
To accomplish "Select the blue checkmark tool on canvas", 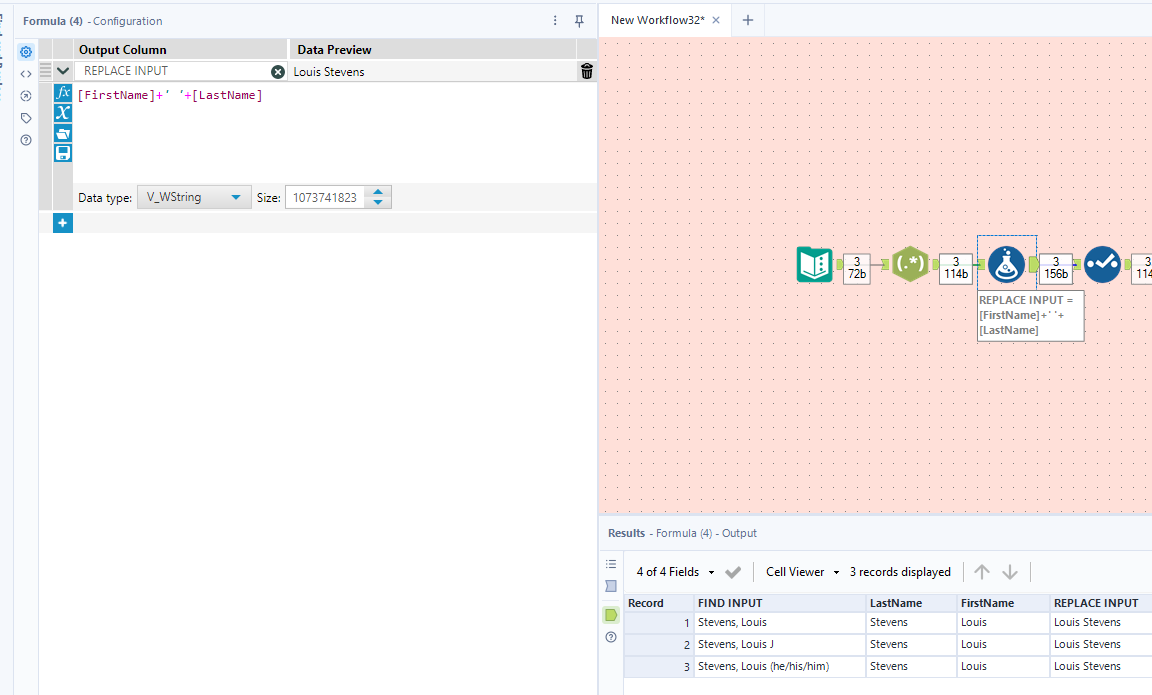I will coord(1102,264).
